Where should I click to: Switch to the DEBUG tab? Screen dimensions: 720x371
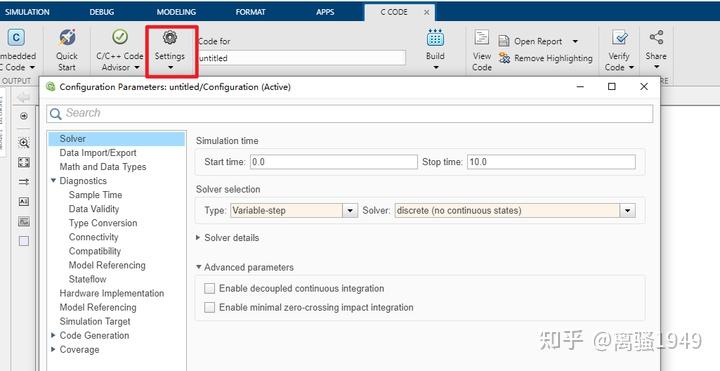101,12
